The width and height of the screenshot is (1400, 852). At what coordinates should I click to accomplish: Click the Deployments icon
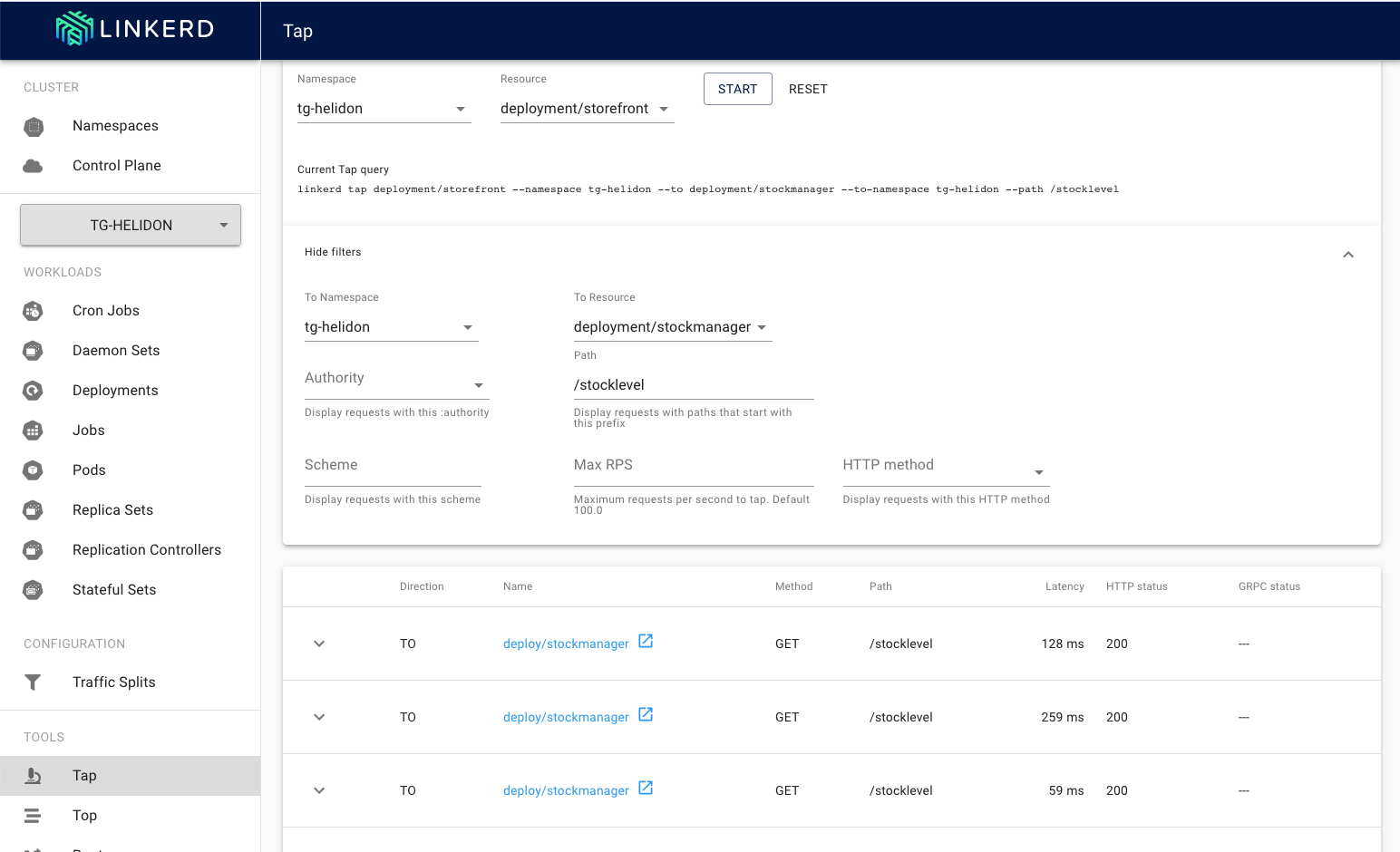[x=34, y=391]
